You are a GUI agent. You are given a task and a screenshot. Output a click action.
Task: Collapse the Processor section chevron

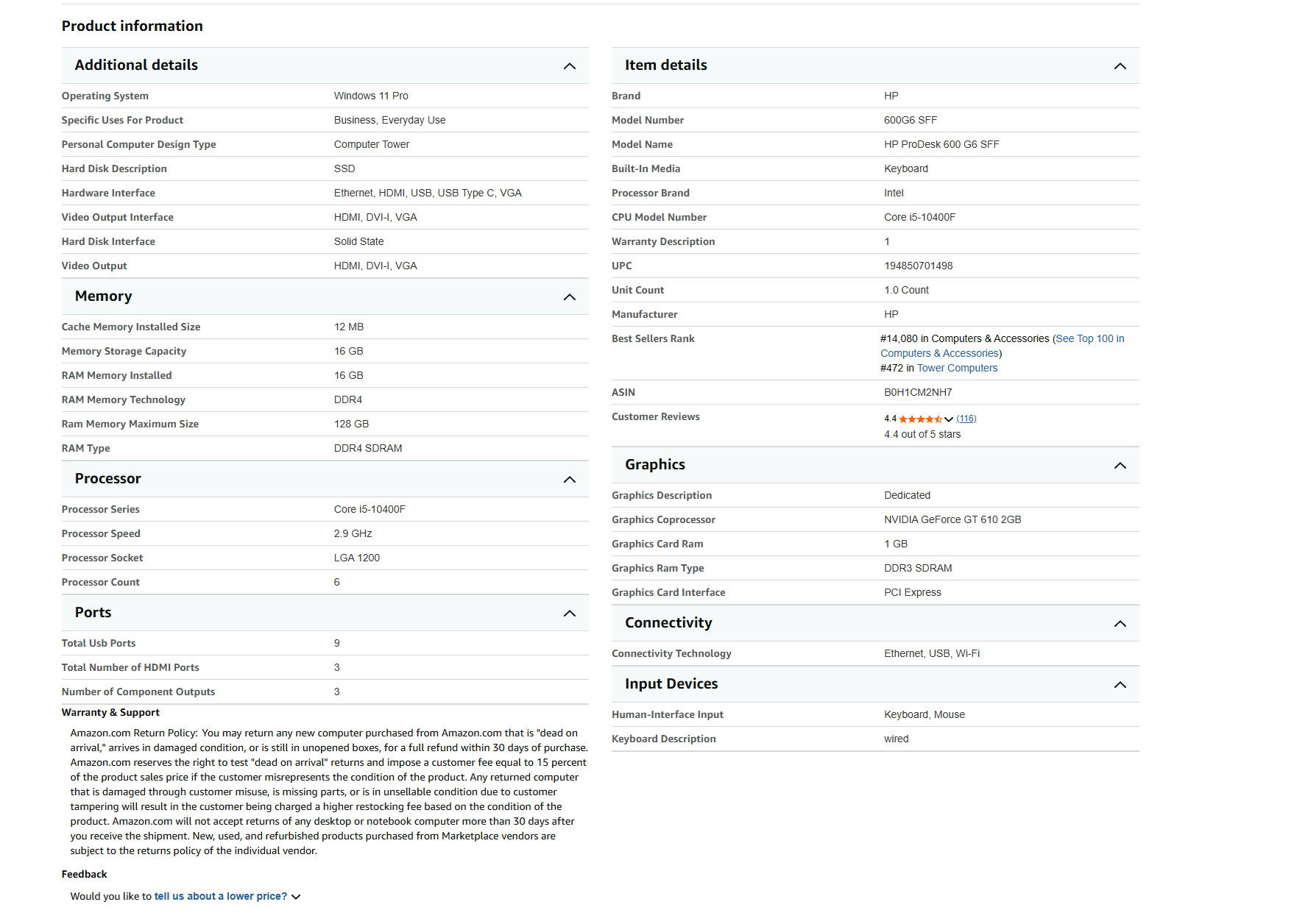pyautogui.click(x=569, y=480)
